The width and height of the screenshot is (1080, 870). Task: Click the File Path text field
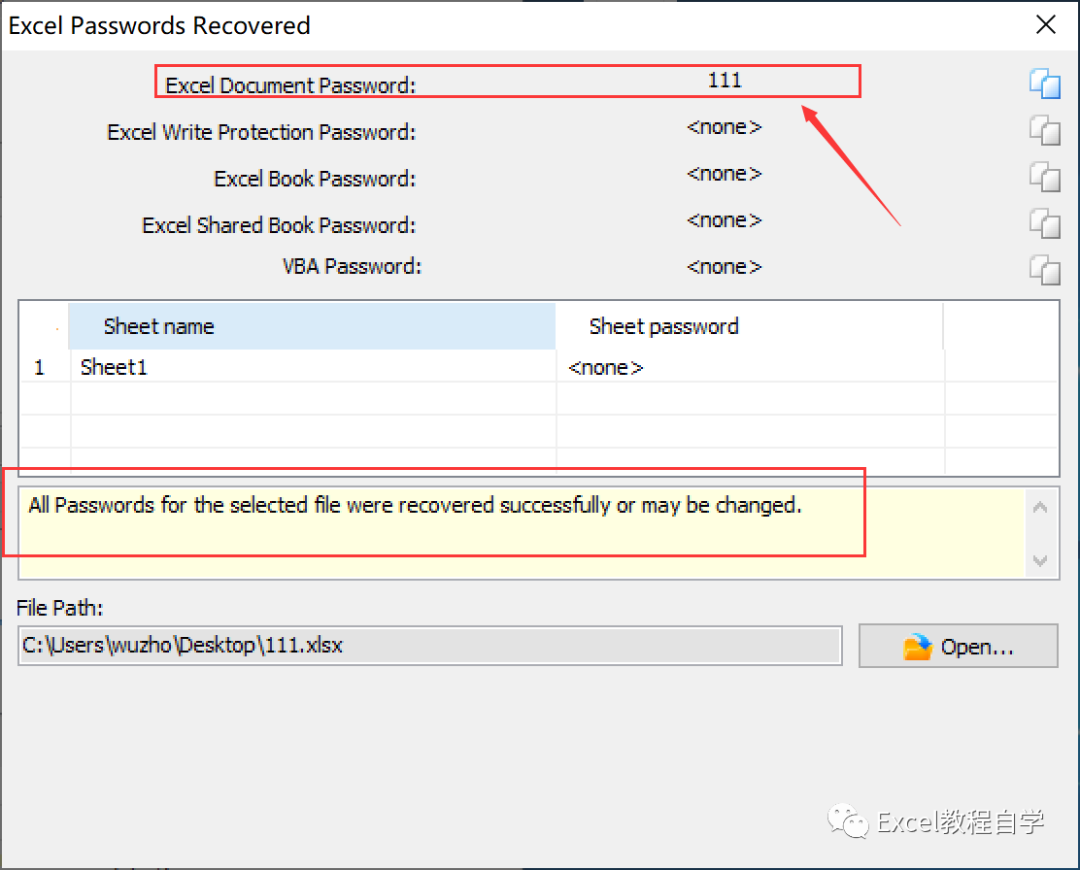(430, 645)
